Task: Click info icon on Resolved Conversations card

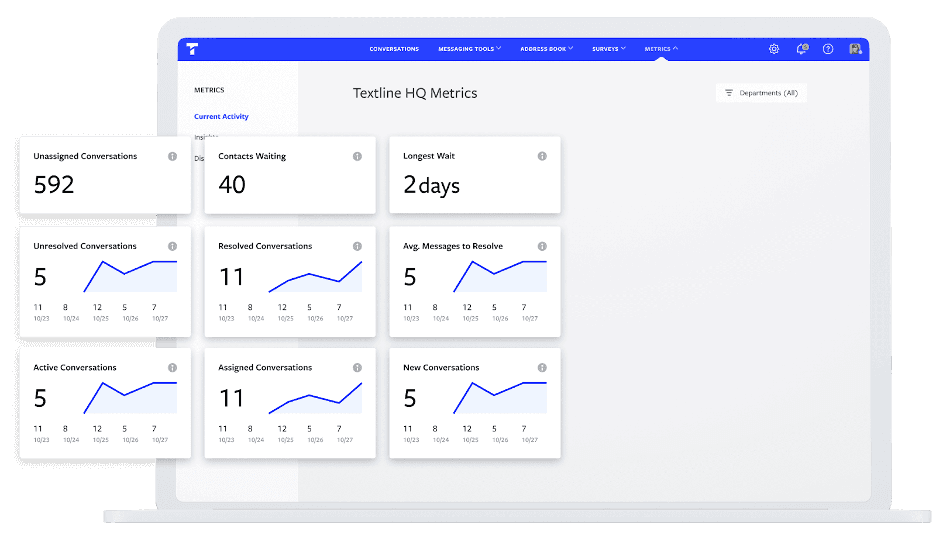Action: pyautogui.click(x=357, y=246)
